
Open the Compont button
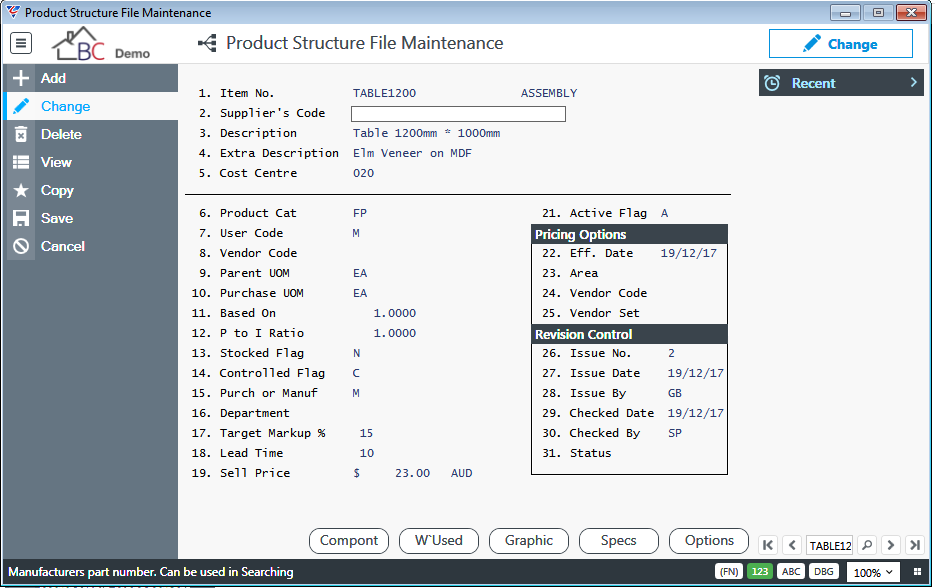point(349,541)
